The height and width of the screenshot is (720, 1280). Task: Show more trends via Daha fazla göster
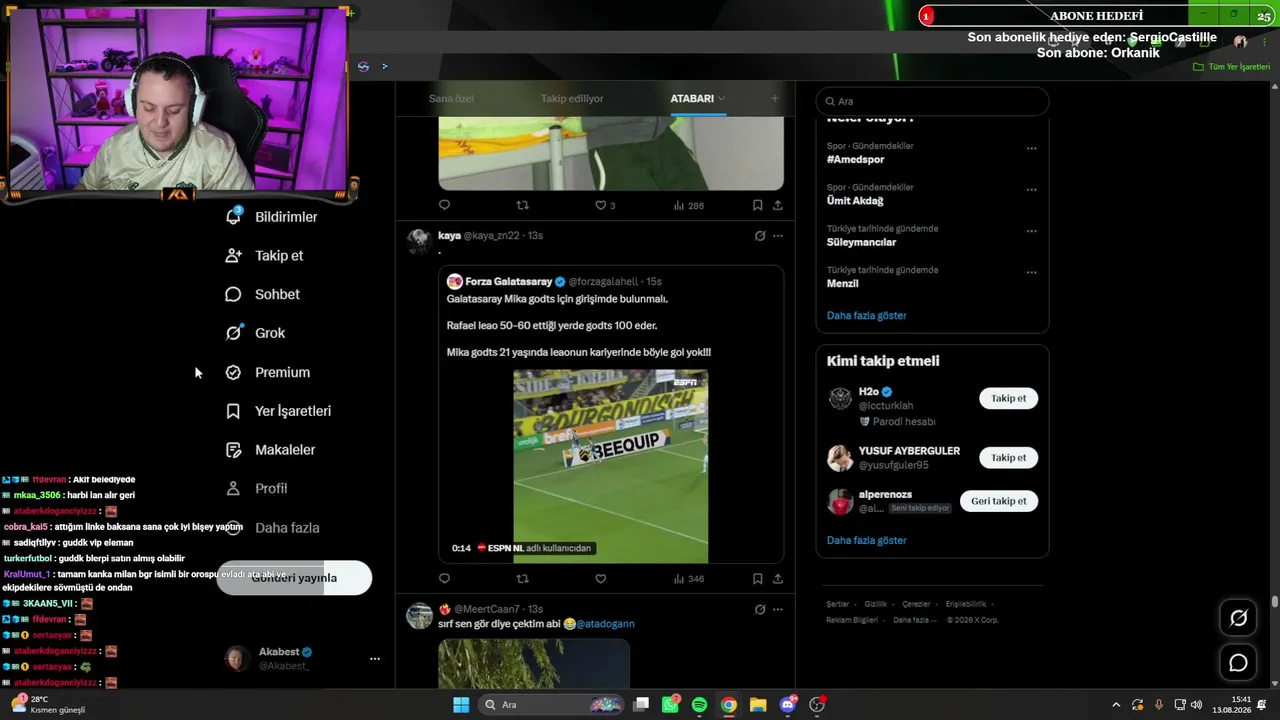click(867, 315)
